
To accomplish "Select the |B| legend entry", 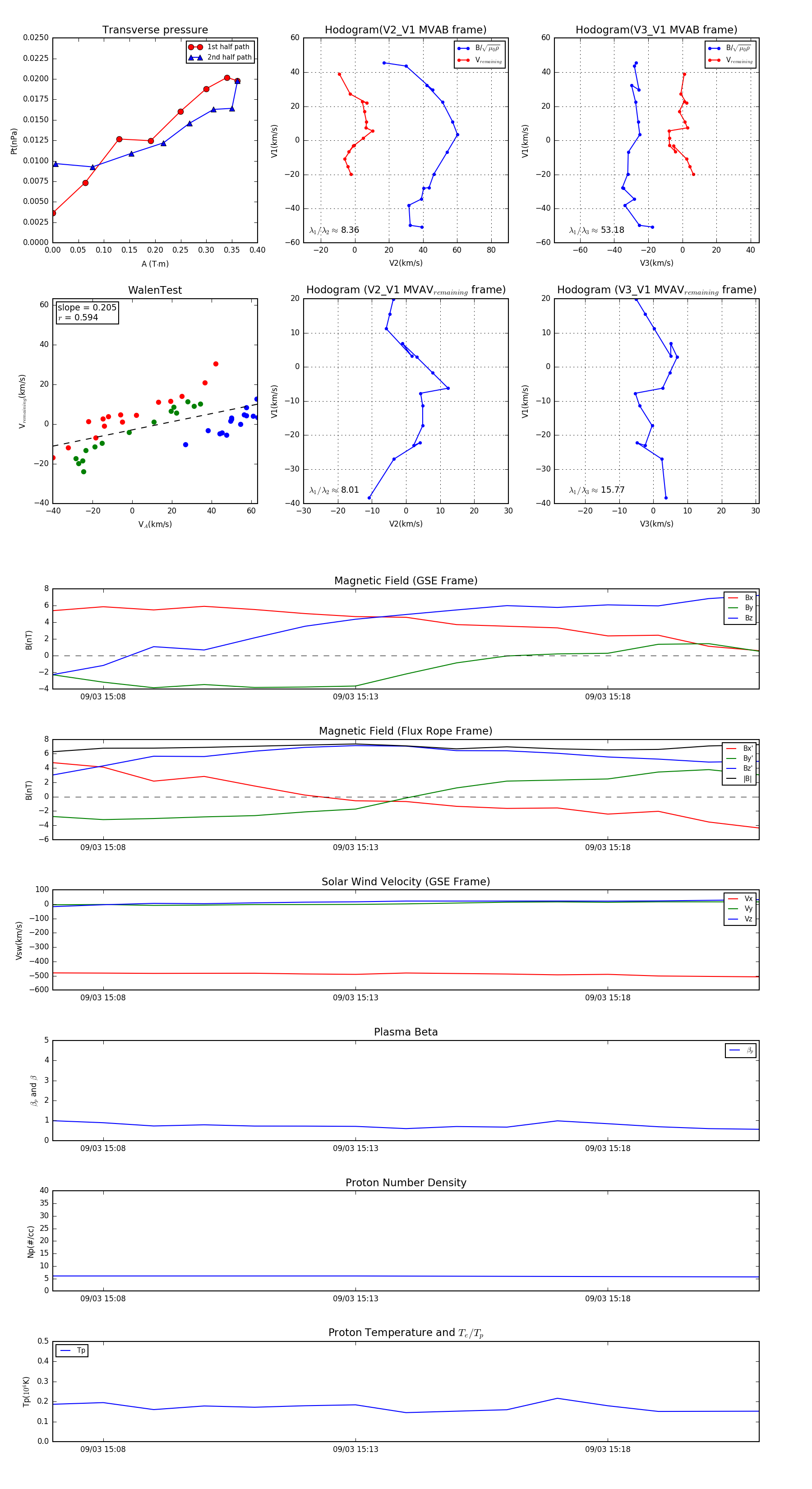I will [x=740, y=779].
